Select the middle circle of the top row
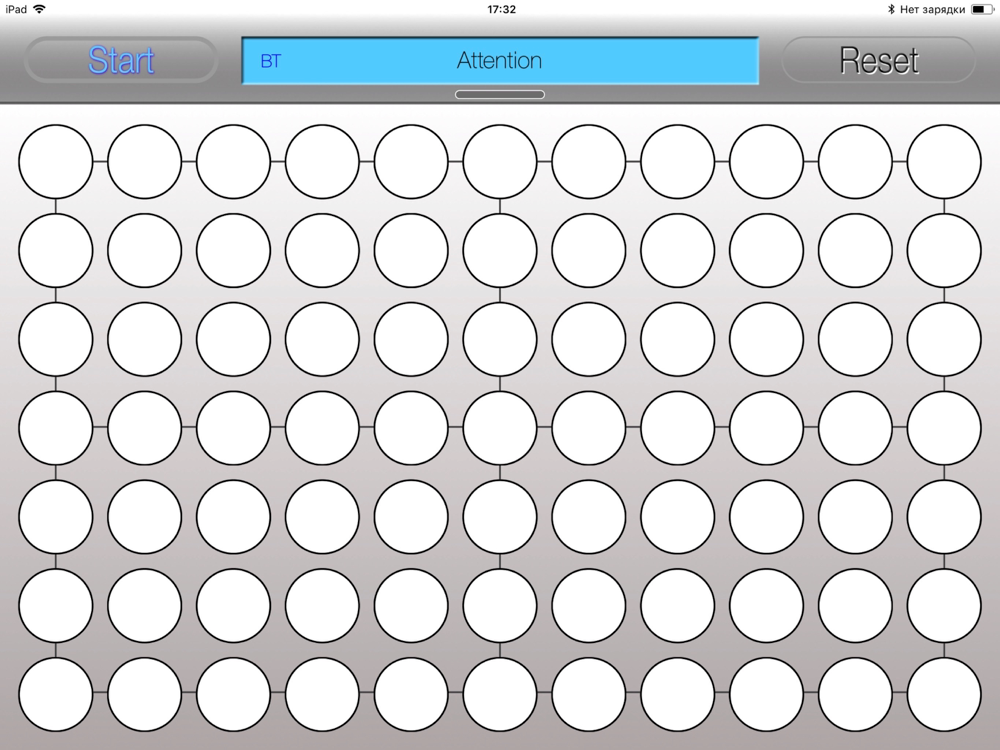Image resolution: width=1000 pixels, height=750 pixels. 500,161
